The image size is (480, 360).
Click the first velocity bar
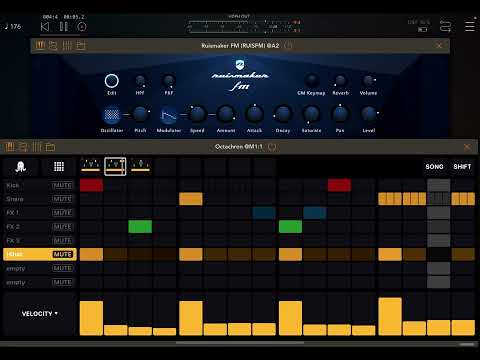click(x=91, y=318)
